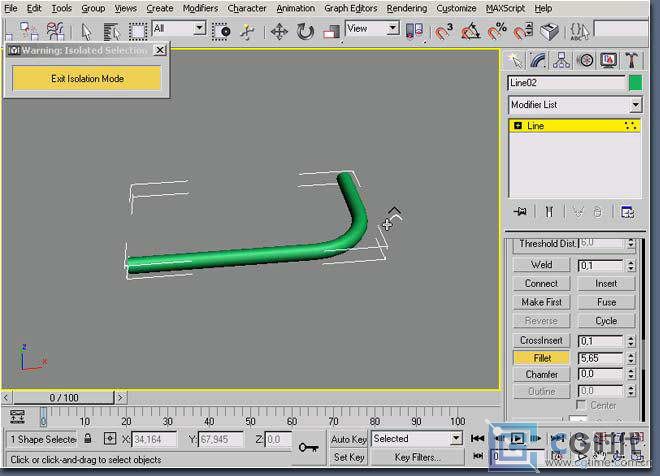Open the Modify command panel tab
This screenshot has height=476, width=660.
coord(538,61)
